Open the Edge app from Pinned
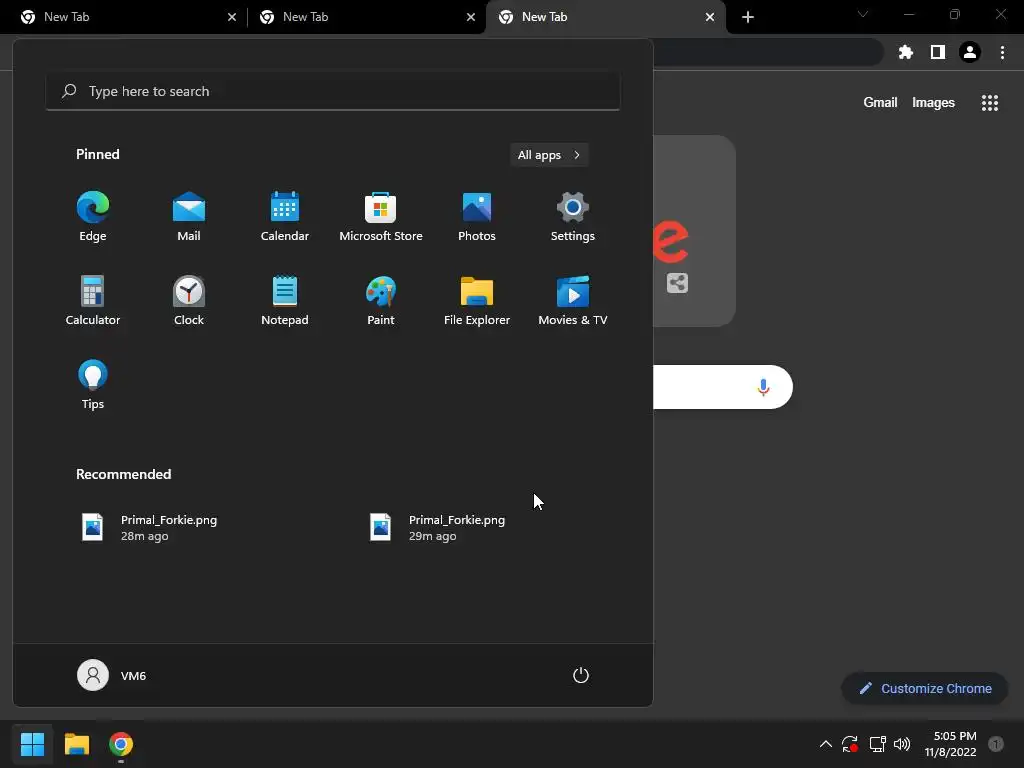Viewport: 1024px width, 768px height. click(93, 217)
